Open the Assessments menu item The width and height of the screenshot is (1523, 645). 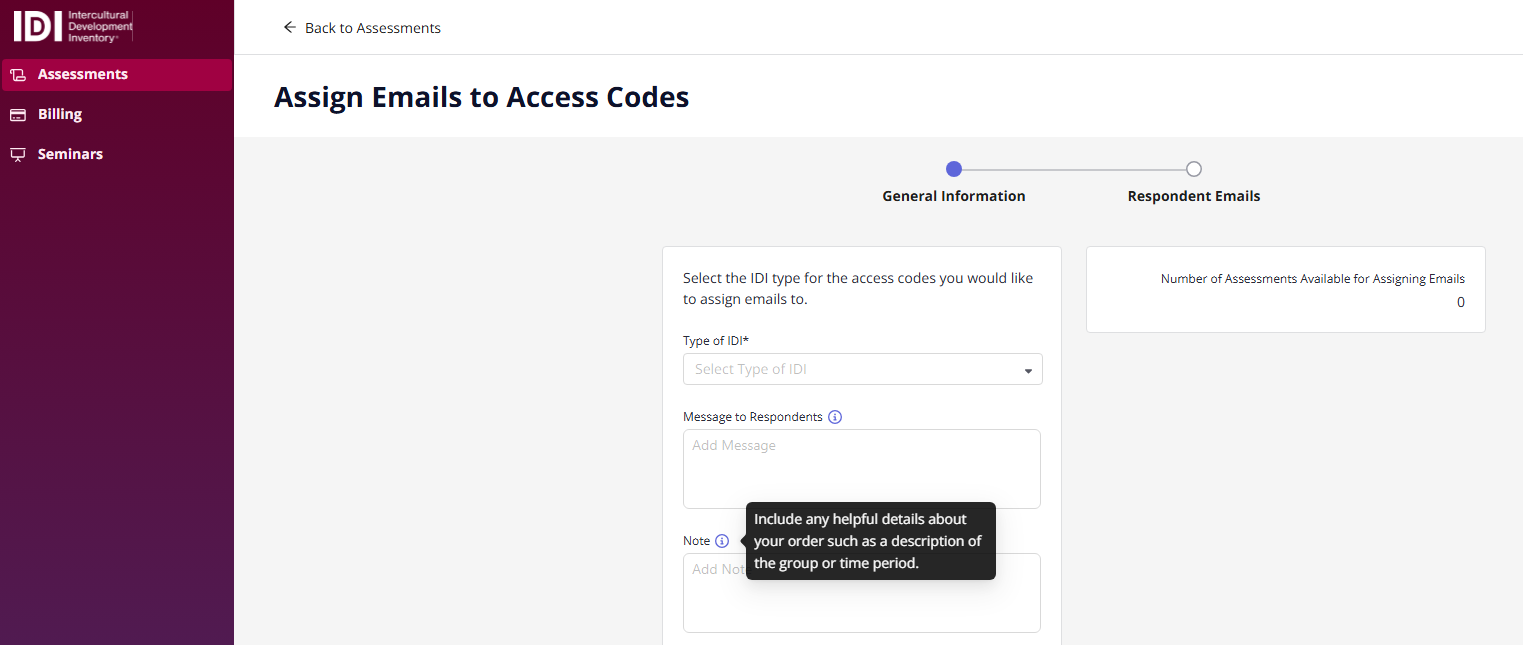click(x=83, y=74)
